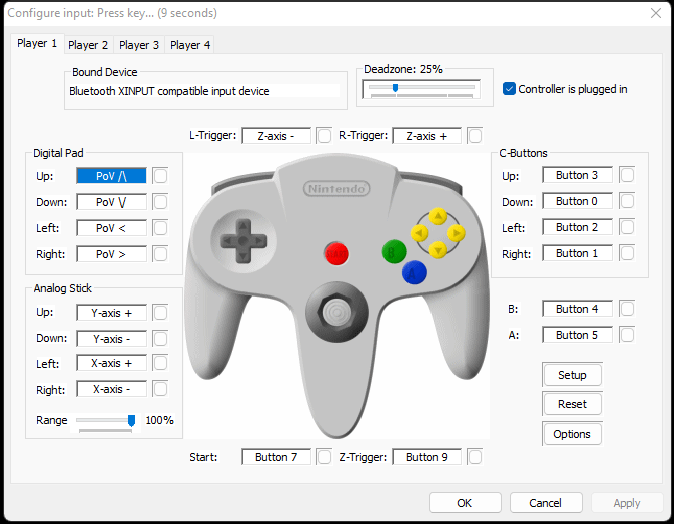Select the Digital Pad Up PoV field
The height and width of the screenshot is (524, 674).
tap(111, 176)
